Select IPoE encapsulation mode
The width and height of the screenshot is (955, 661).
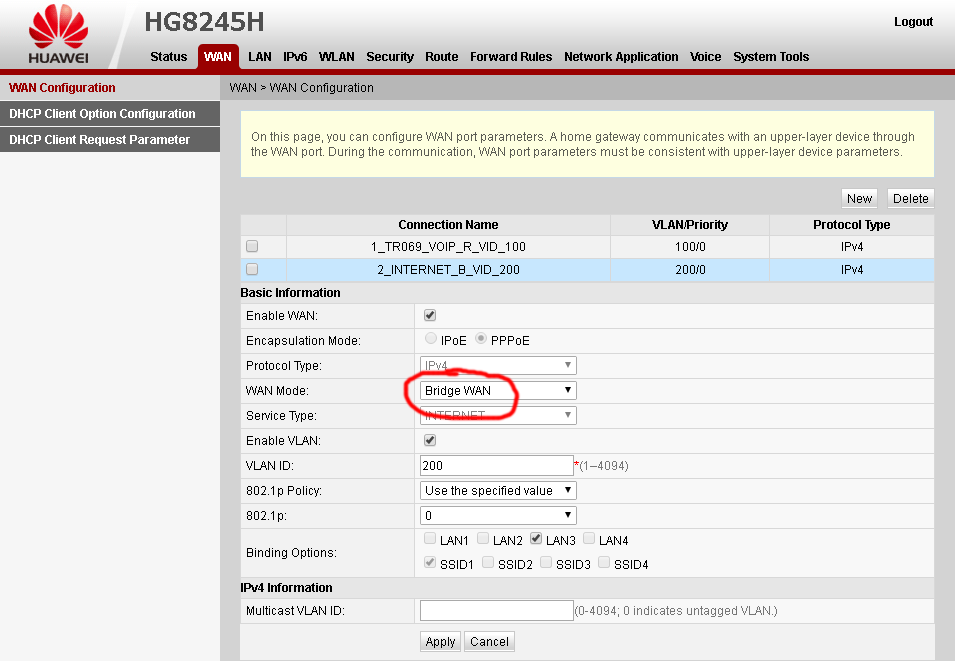431,338
